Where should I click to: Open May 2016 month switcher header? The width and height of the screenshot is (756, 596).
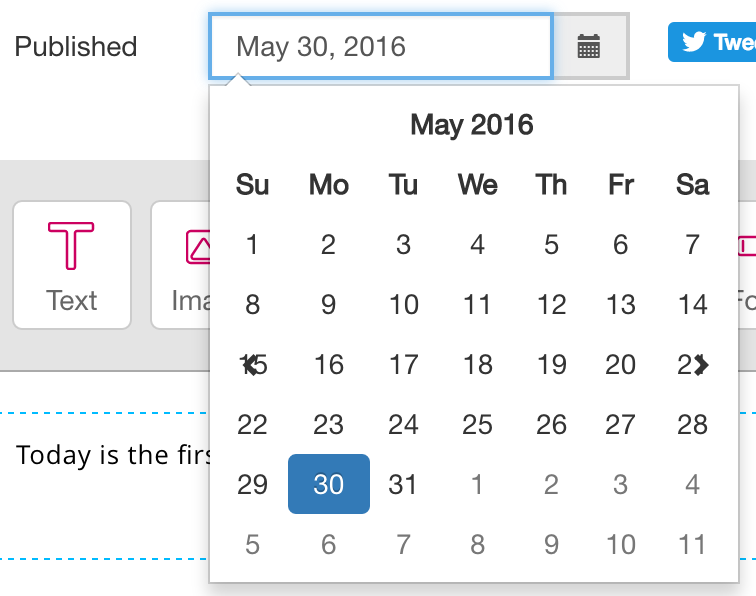point(472,125)
